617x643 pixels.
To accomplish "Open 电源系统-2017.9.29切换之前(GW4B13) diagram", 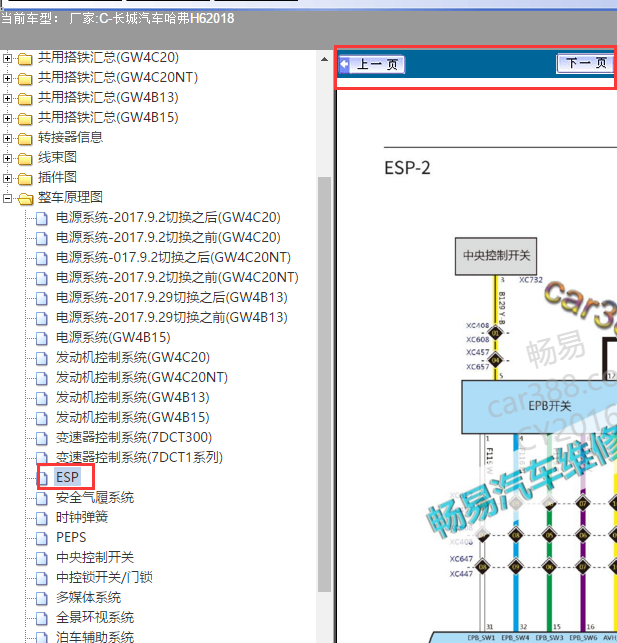I will click(x=172, y=318).
